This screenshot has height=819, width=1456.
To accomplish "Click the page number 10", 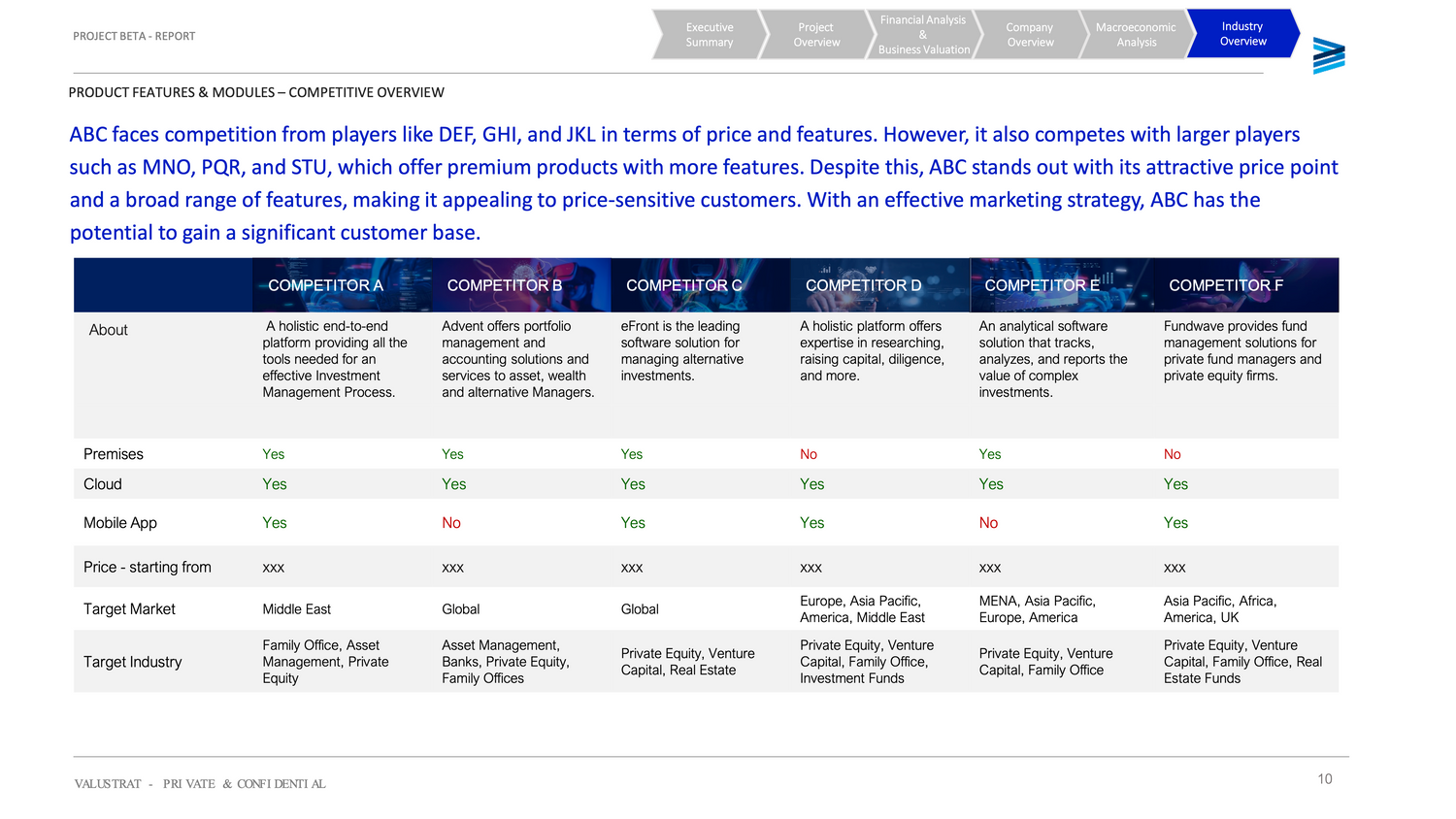I will [x=1325, y=779].
